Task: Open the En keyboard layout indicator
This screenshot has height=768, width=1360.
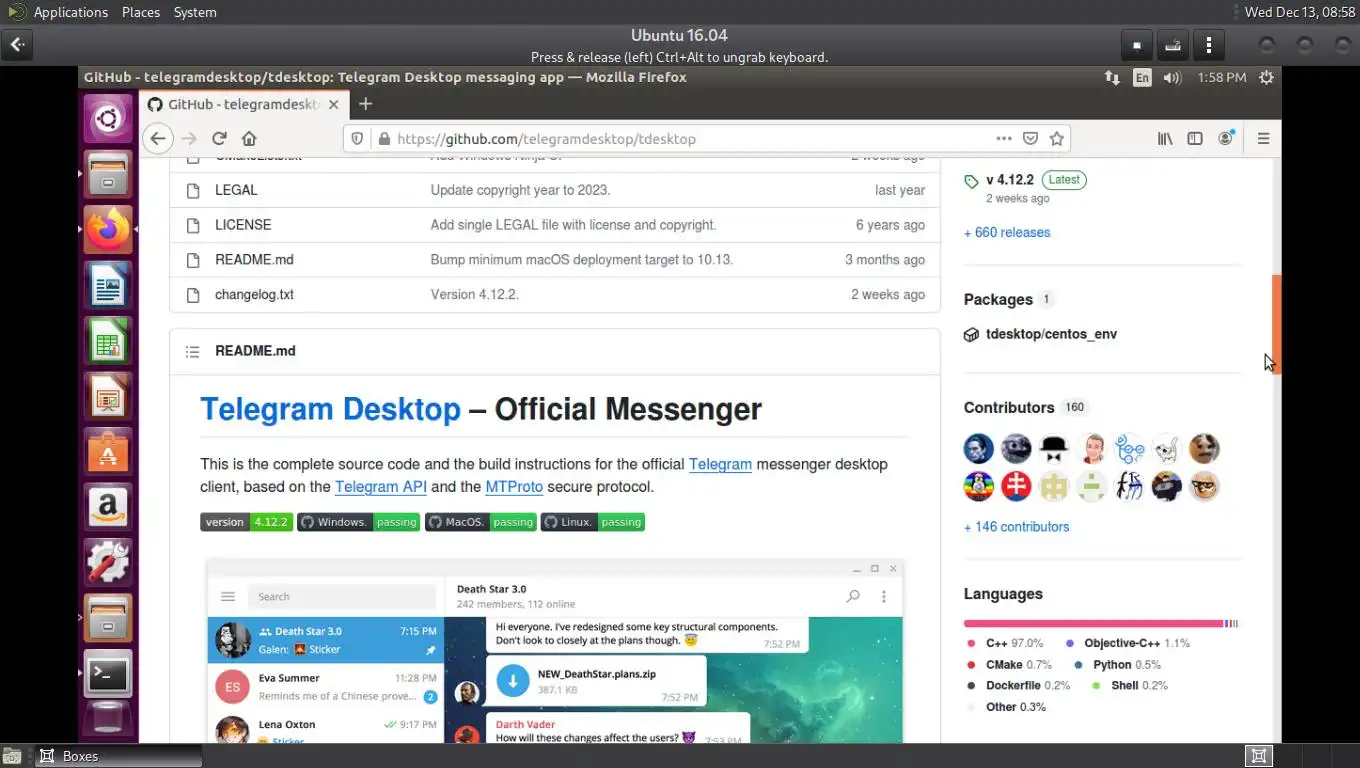Action: 1142,77
